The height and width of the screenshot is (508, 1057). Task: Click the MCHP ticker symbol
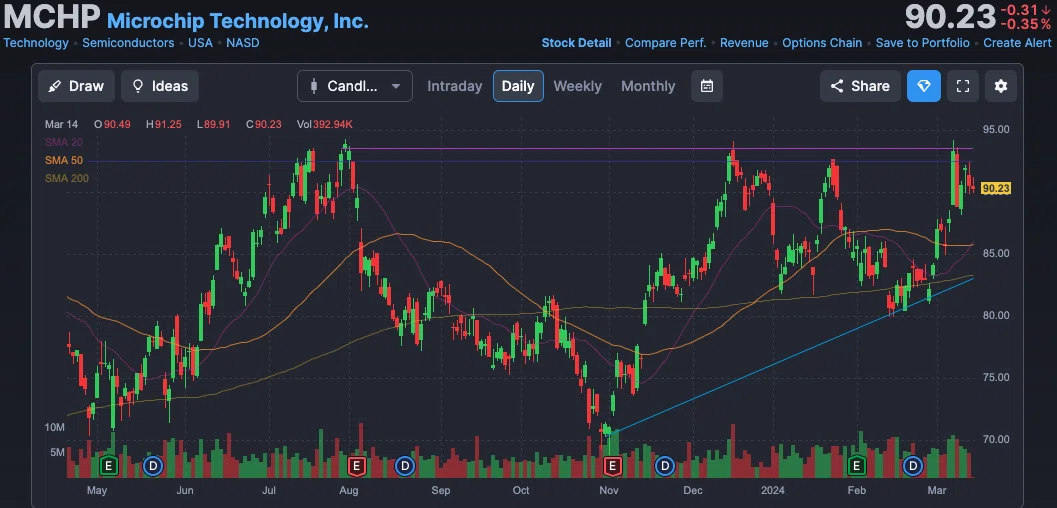[52, 18]
